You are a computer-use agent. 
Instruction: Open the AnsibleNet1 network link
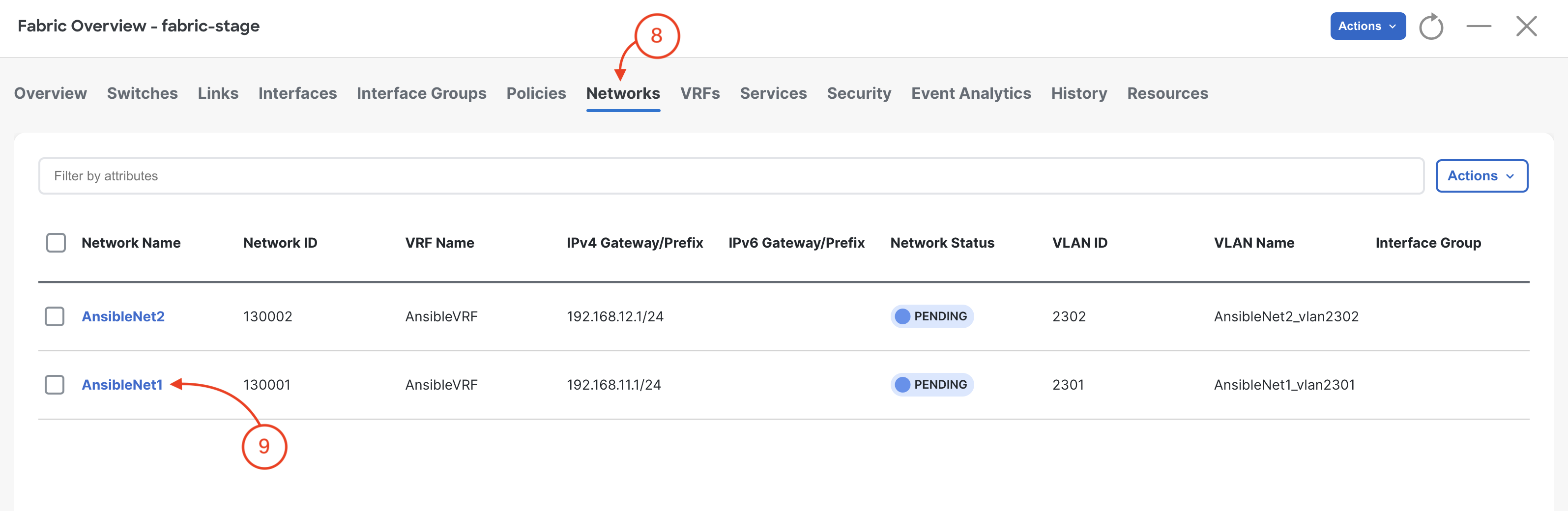click(x=122, y=384)
